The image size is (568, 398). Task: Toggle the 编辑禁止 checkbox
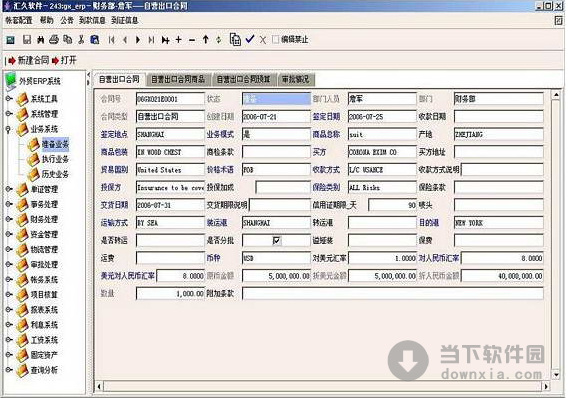click(x=275, y=39)
